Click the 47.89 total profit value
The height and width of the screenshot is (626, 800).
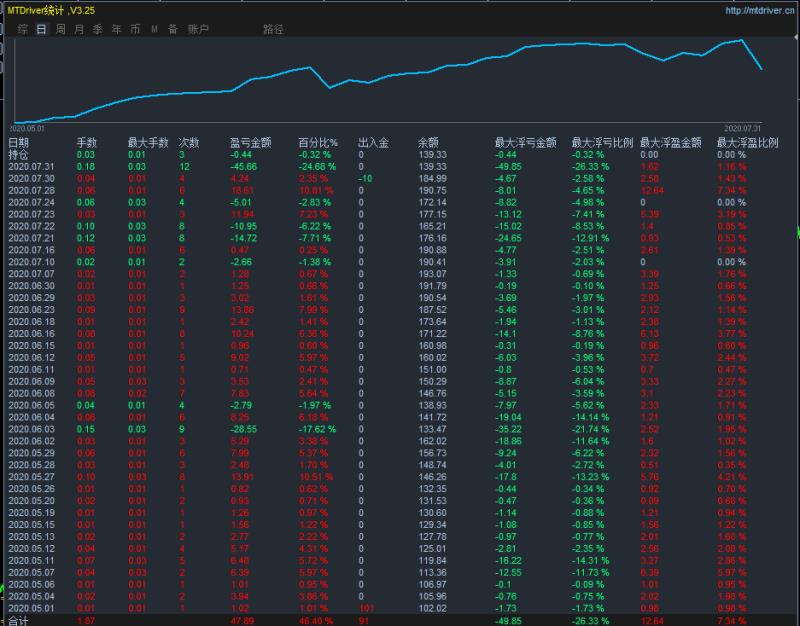pos(242,621)
